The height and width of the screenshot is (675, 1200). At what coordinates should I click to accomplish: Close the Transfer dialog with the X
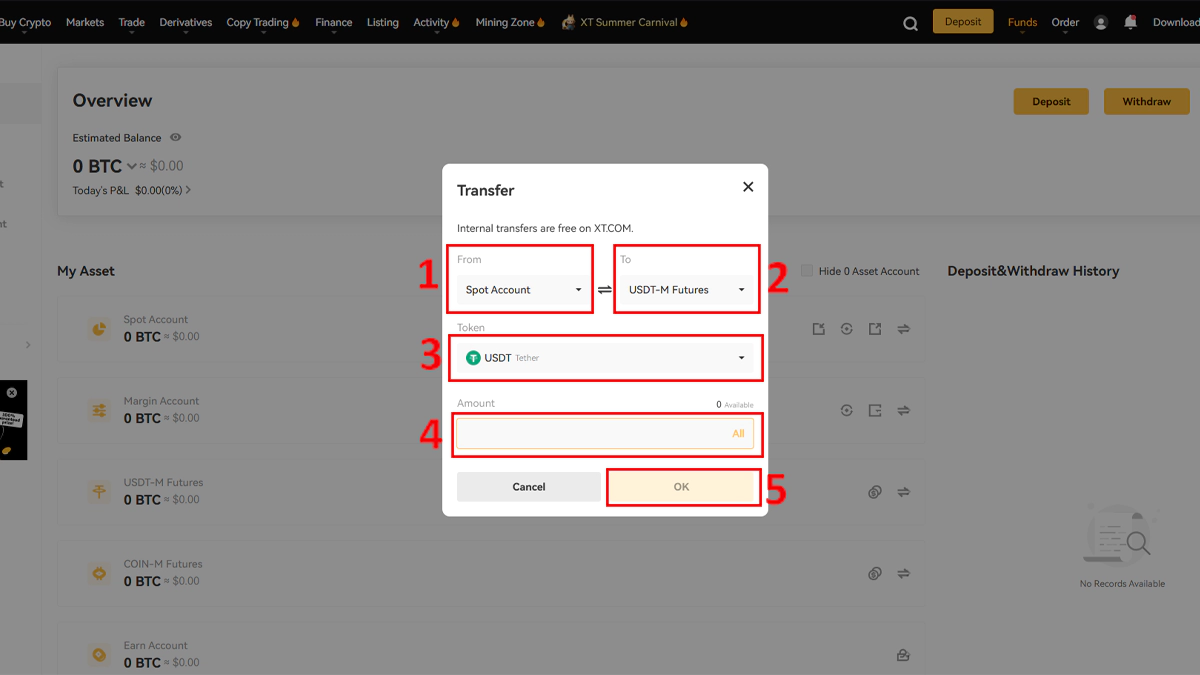[x=748, y=187]
